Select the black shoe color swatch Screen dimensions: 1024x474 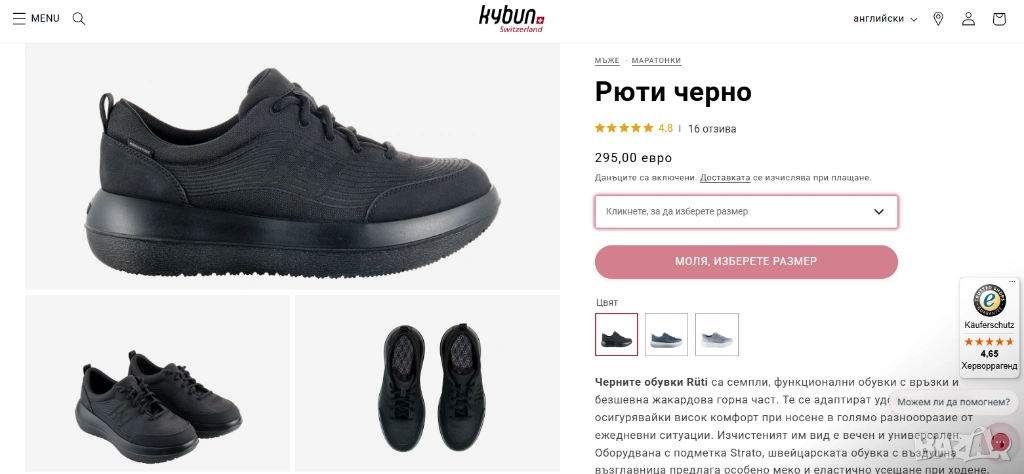616,334
